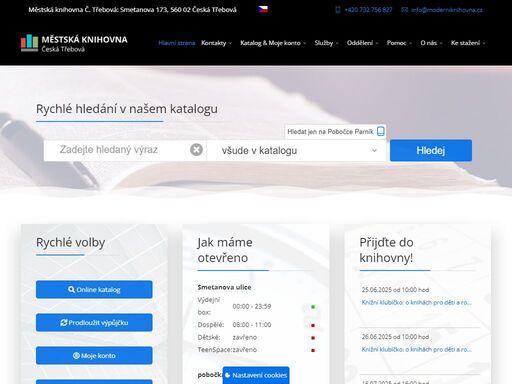The width and height of the screenshot is (512, 384).
Task: Click the red status dot for Dětské
Action: (x=313, y=338)
